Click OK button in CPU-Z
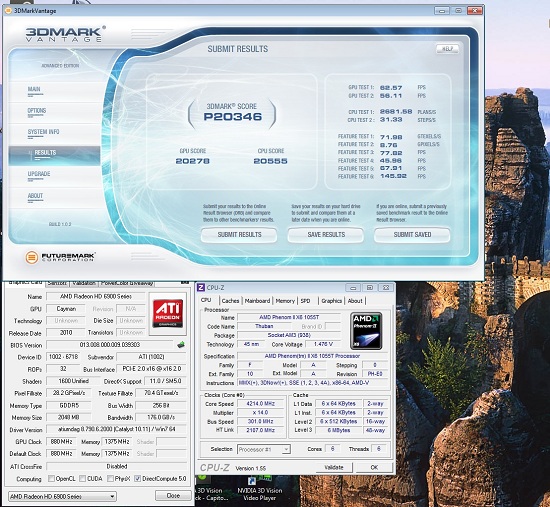Image resolution: width=550 pixels, height=507 pixels. (x=374, y=467)
